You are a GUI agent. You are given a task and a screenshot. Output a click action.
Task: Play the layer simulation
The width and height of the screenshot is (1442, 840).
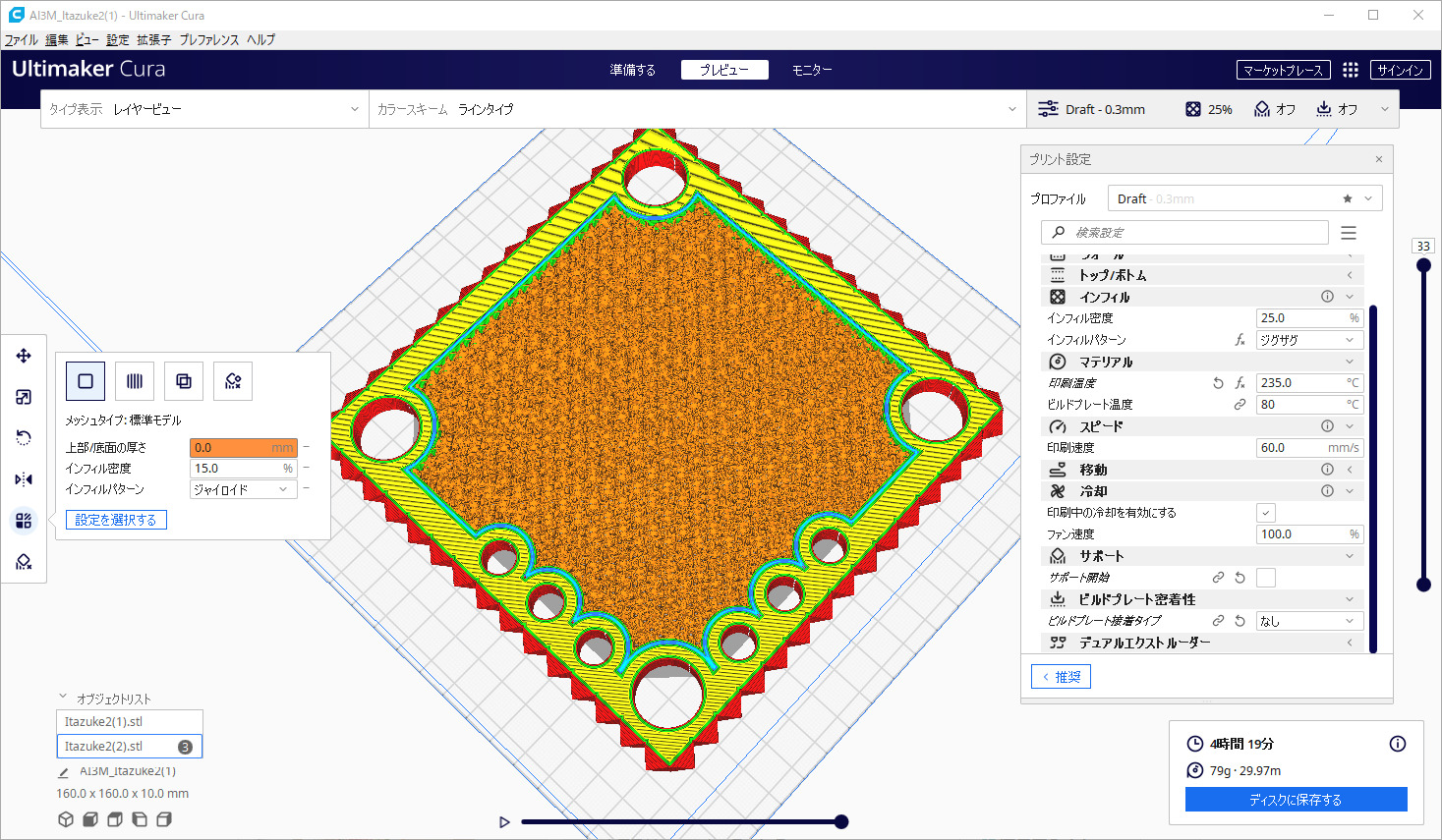point(504,822)
